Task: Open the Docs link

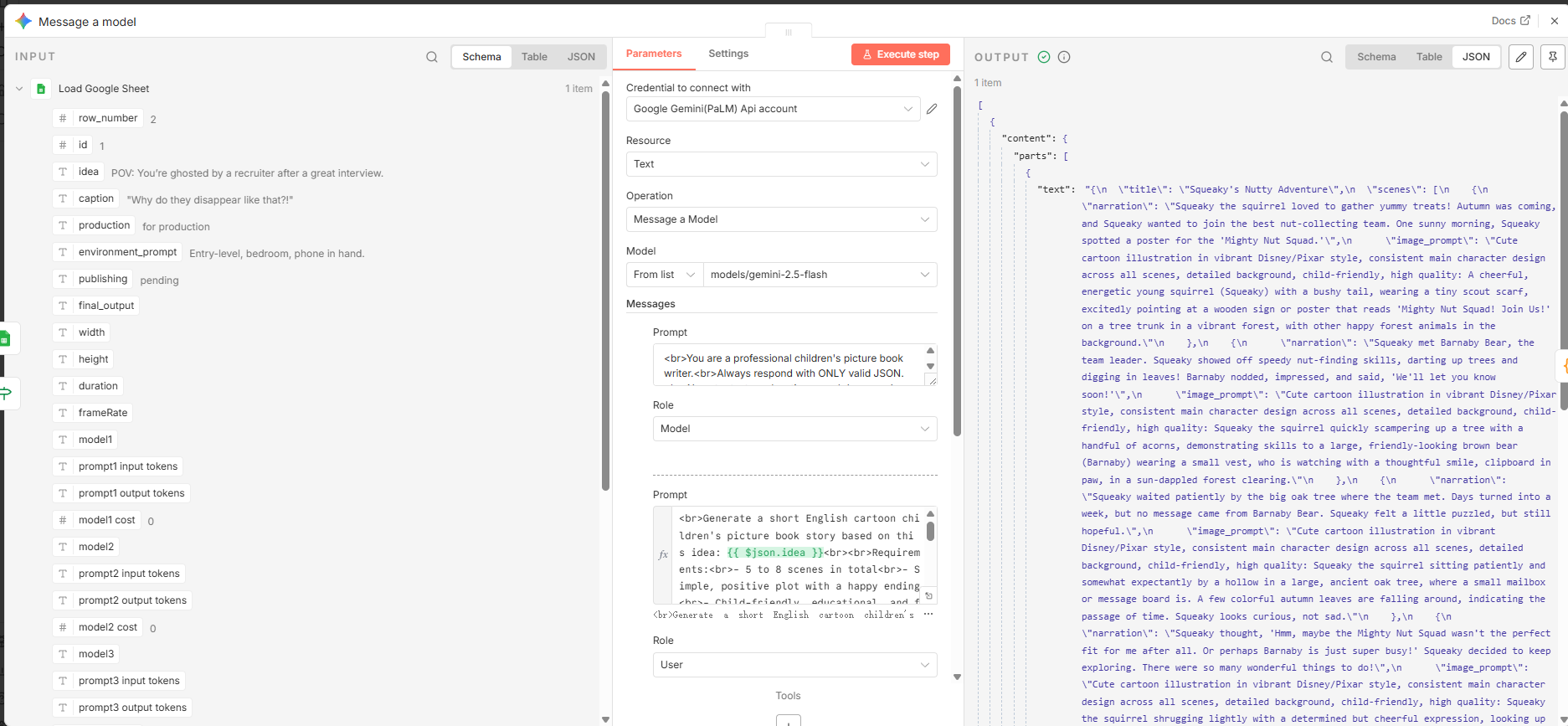Action: point(1510,21)
